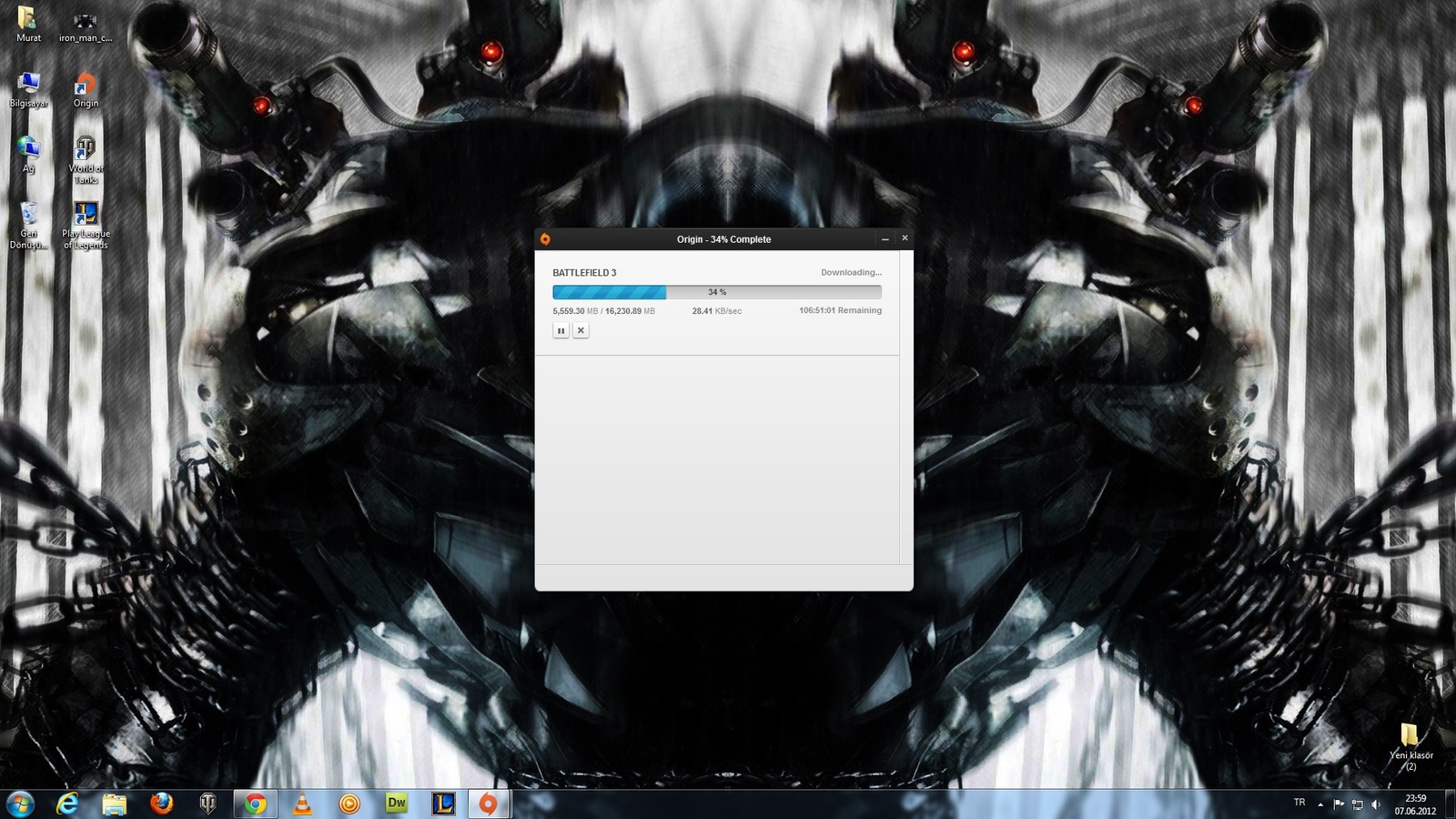The height and width of the screenshot is (819, 1456).
Task: Switch to Origin in the taskbar
Action: (490, 804)
